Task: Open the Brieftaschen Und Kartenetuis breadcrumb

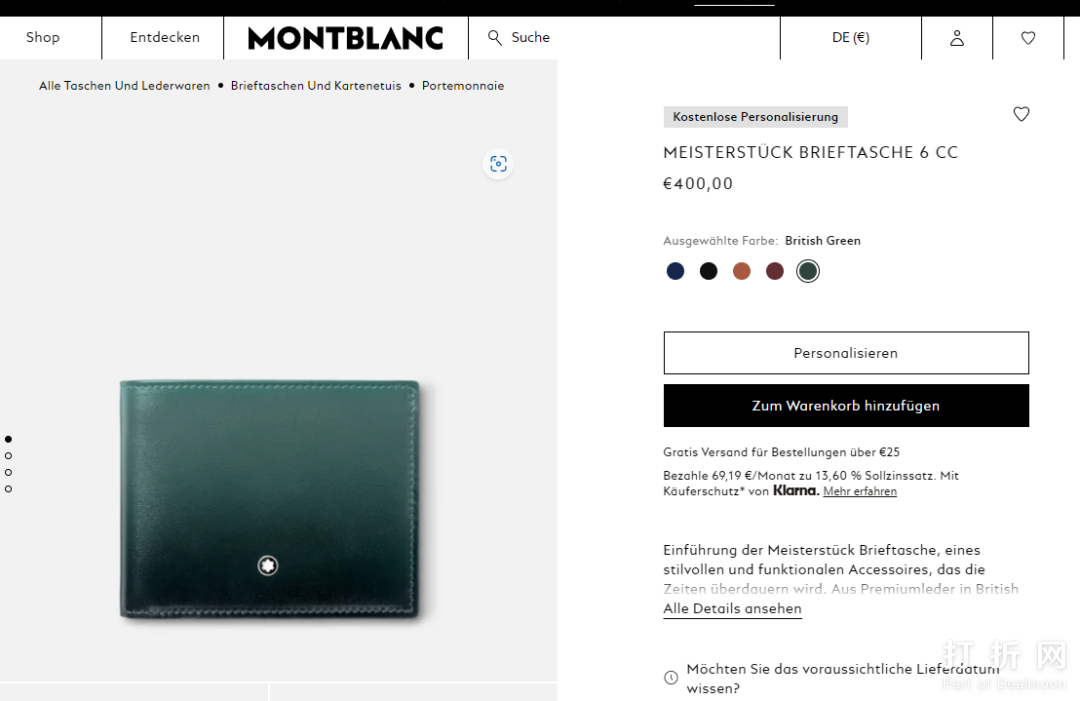Action: [x=316, y=86]
